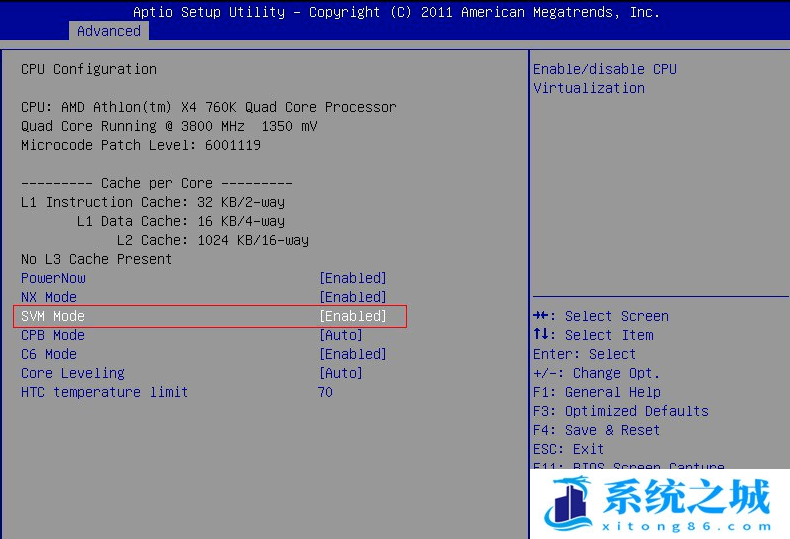Click the Select Item key hint

click(594, 335)
